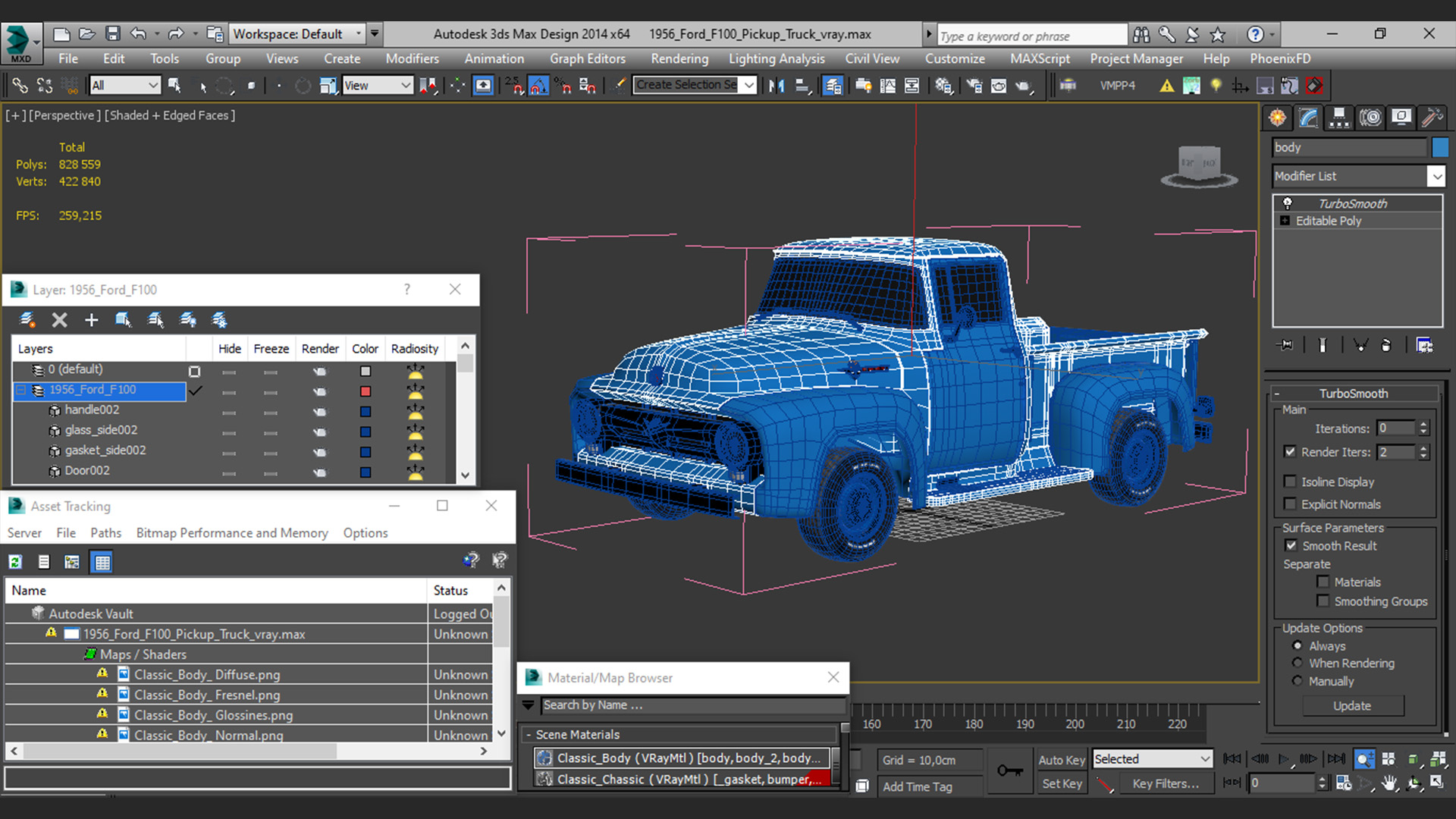Open the Motion command panel tab
The height and width of the screenshot is (819, 1456).
pos(1370,118)
